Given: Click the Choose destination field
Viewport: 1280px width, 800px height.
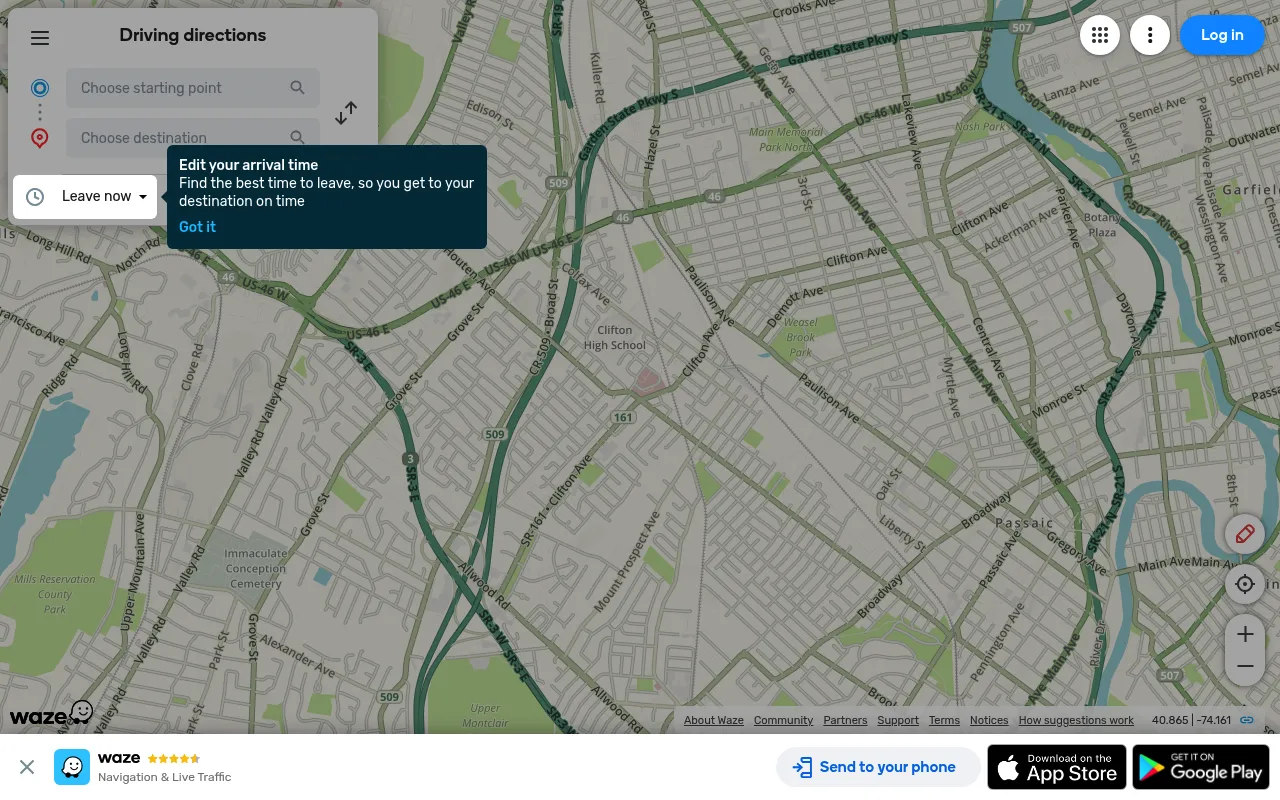Looking at the screenshot, I should (193, 138).
